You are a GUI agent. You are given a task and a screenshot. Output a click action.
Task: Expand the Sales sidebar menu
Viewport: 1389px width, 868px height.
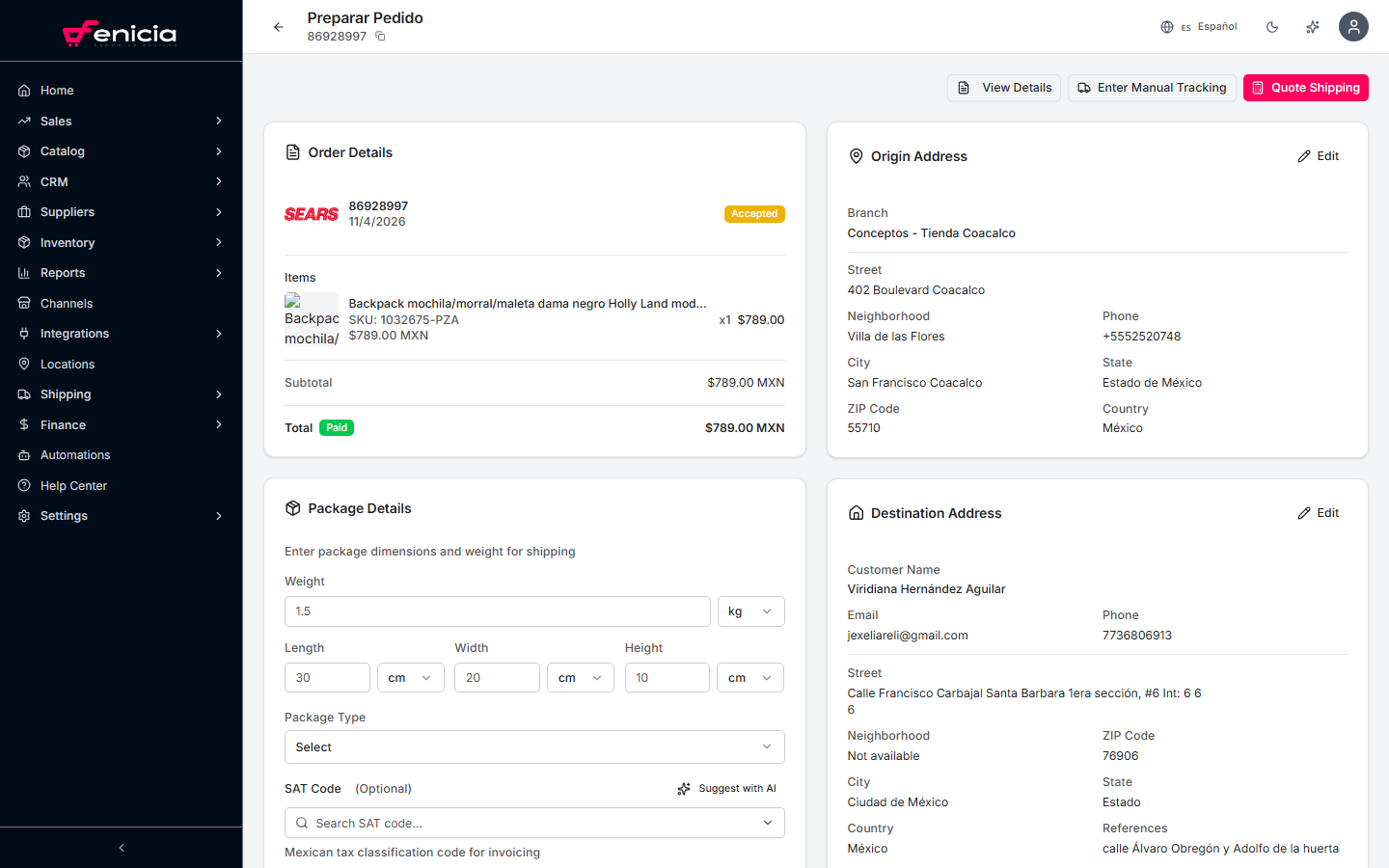click(57, 121)
